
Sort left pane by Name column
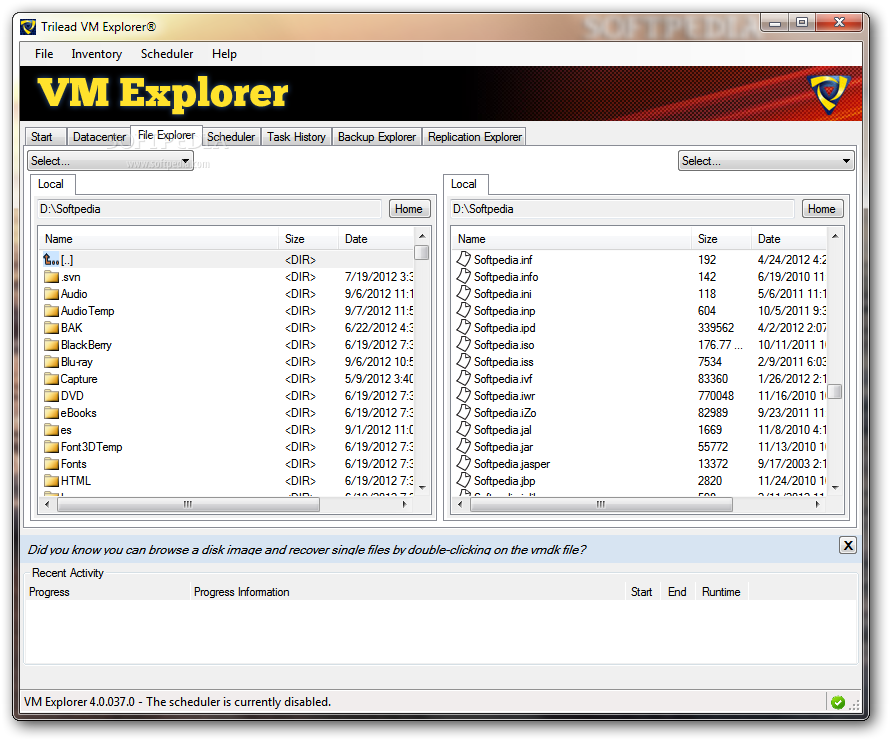click(x=160, y=239)
